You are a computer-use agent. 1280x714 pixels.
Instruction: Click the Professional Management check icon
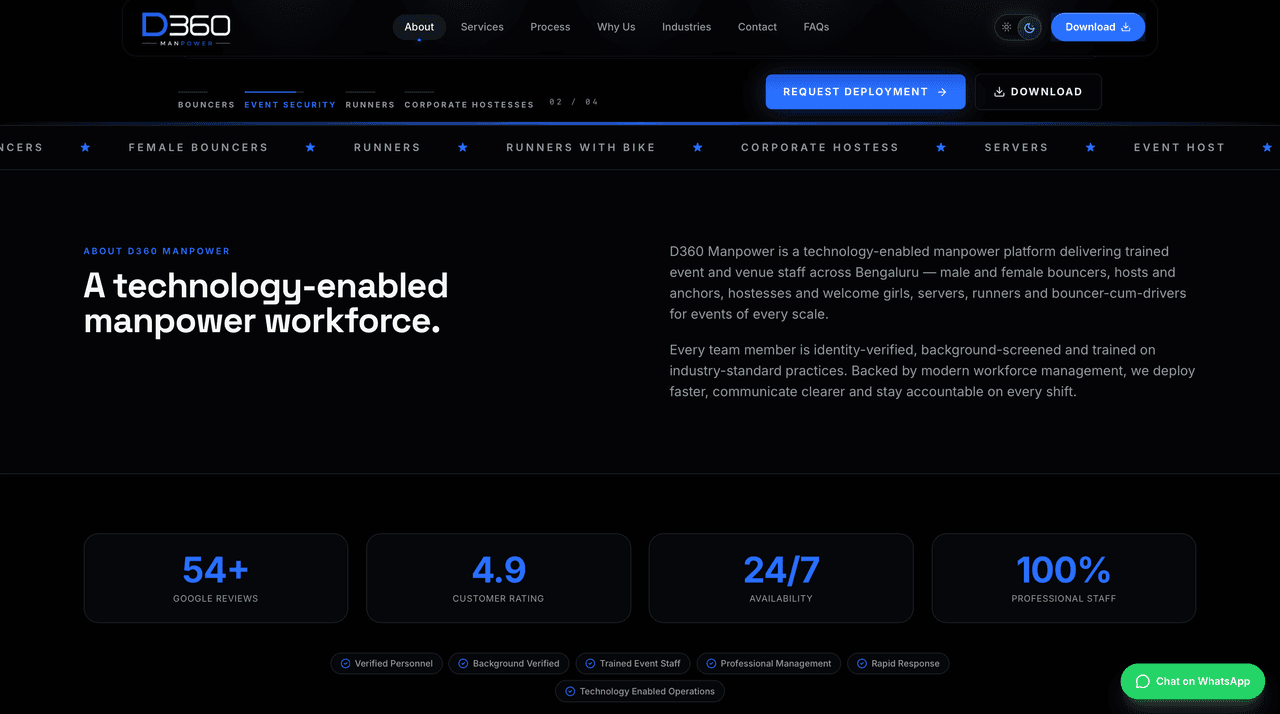point(711,663)
